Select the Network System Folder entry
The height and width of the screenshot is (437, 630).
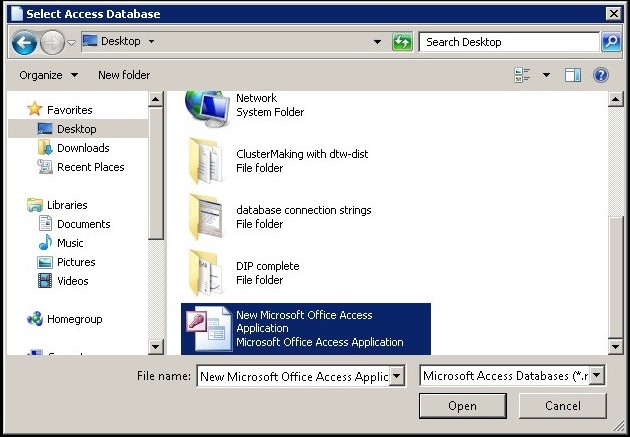(x=270, y=105)
